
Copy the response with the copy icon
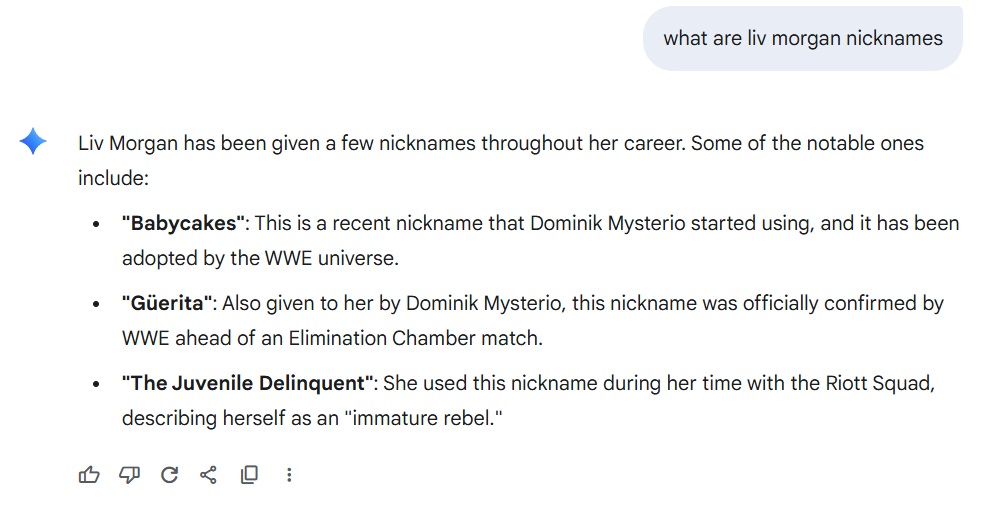(x=250, y=475)
